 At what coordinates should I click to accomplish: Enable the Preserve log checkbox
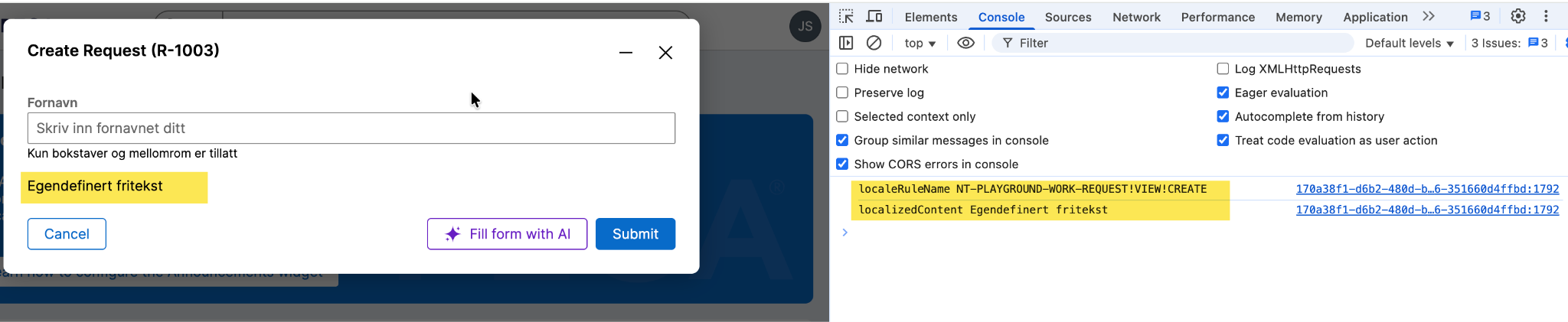(x=842, y=93)
